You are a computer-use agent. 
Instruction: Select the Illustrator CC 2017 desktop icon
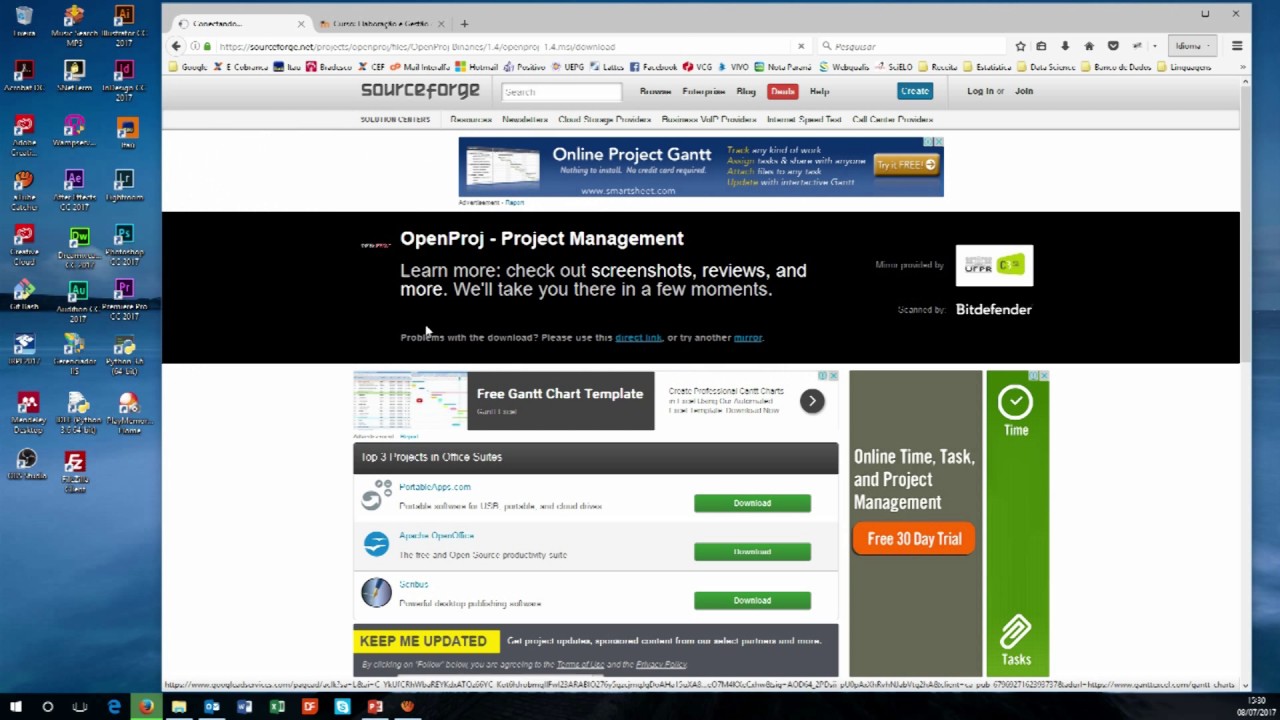(124, 26)
